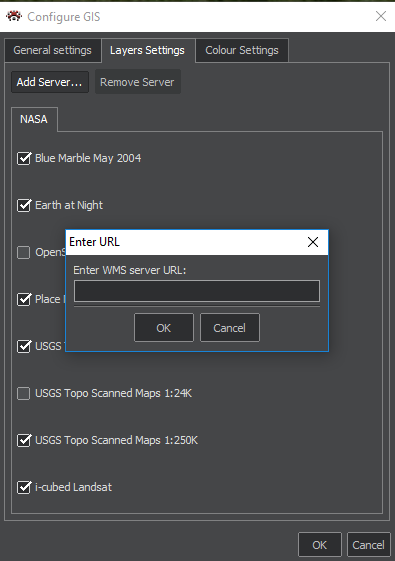
Task: Disable USGS Topo Scanned Maps 1:250K
Action: pyautogui.click(x=24, y=440)
